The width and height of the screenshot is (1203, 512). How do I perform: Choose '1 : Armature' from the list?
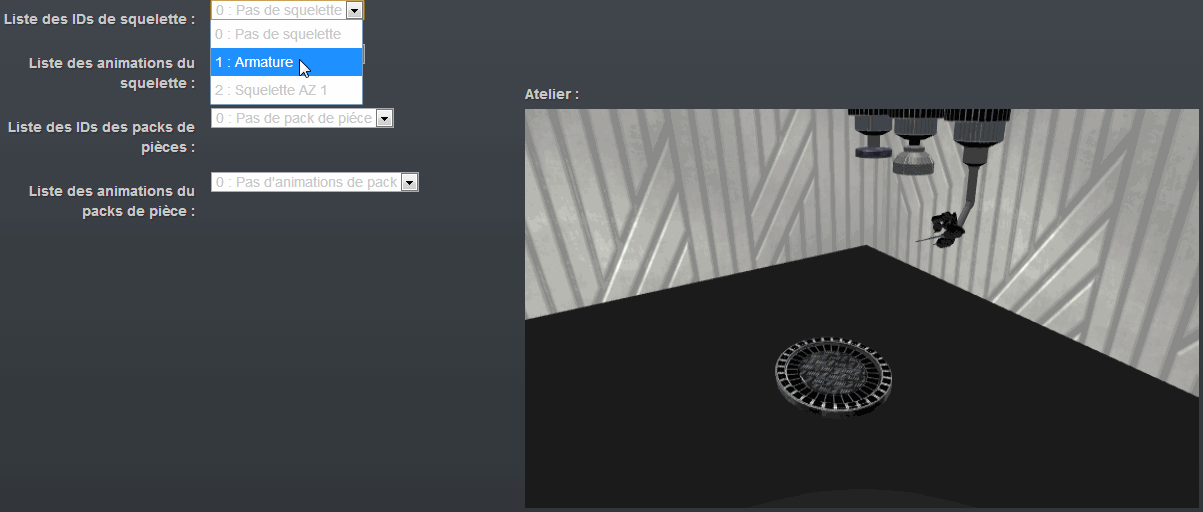tap(286, 62)
